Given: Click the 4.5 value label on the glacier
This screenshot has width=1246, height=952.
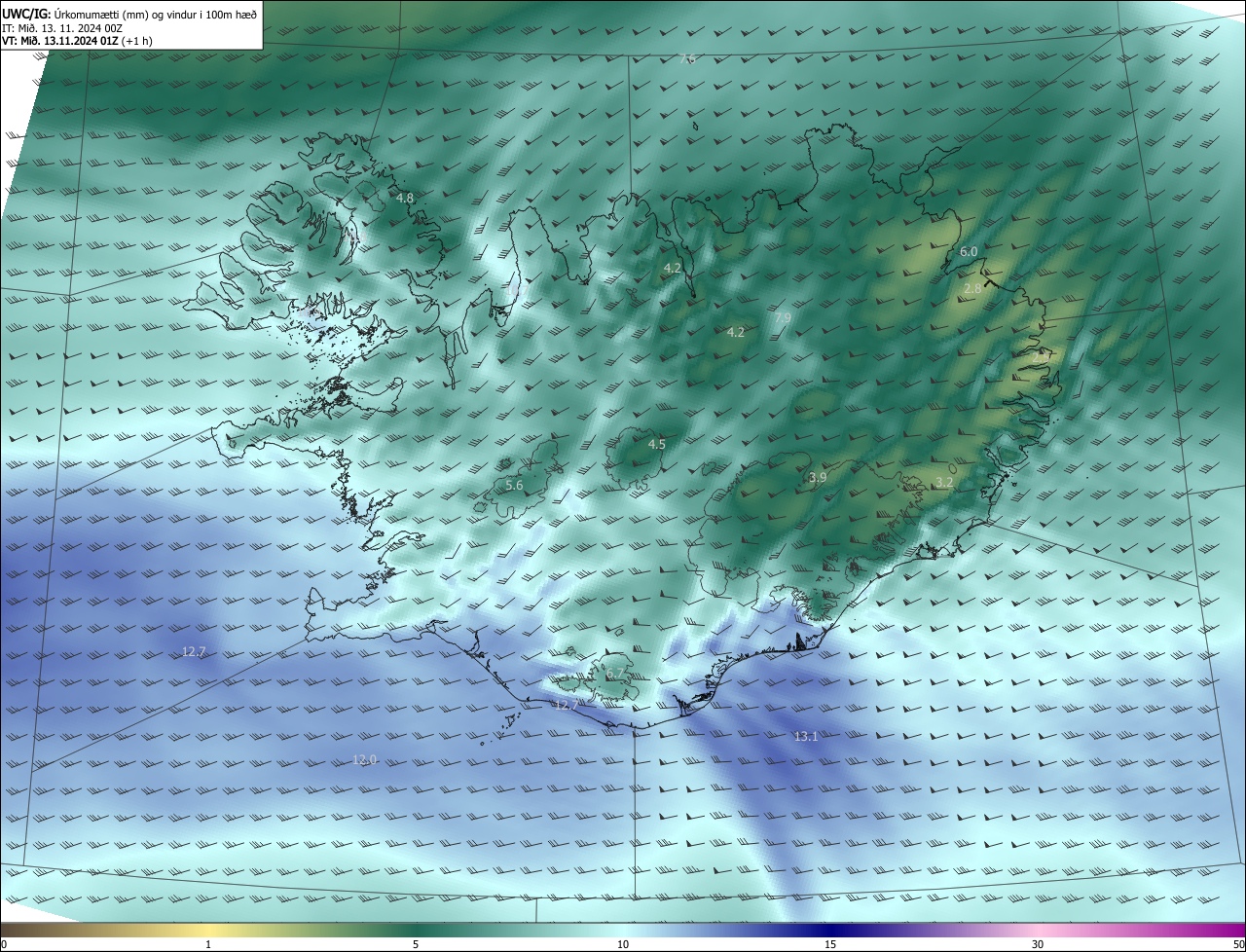Looking at the screenshot, I should [x=657, y=444].
